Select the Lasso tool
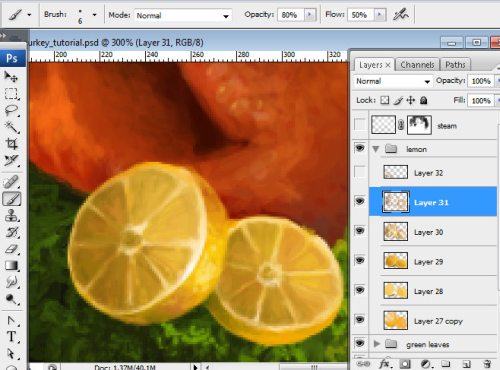Screen dimensions: 500x370 tap(11, 111)
